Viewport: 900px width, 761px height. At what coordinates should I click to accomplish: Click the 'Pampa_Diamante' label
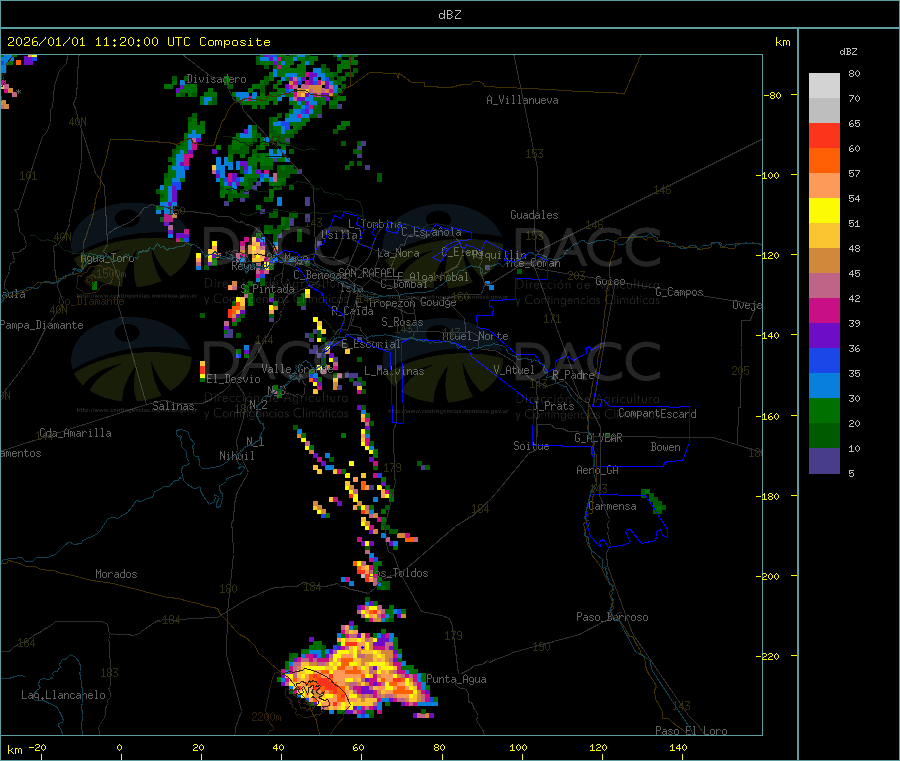42,325
